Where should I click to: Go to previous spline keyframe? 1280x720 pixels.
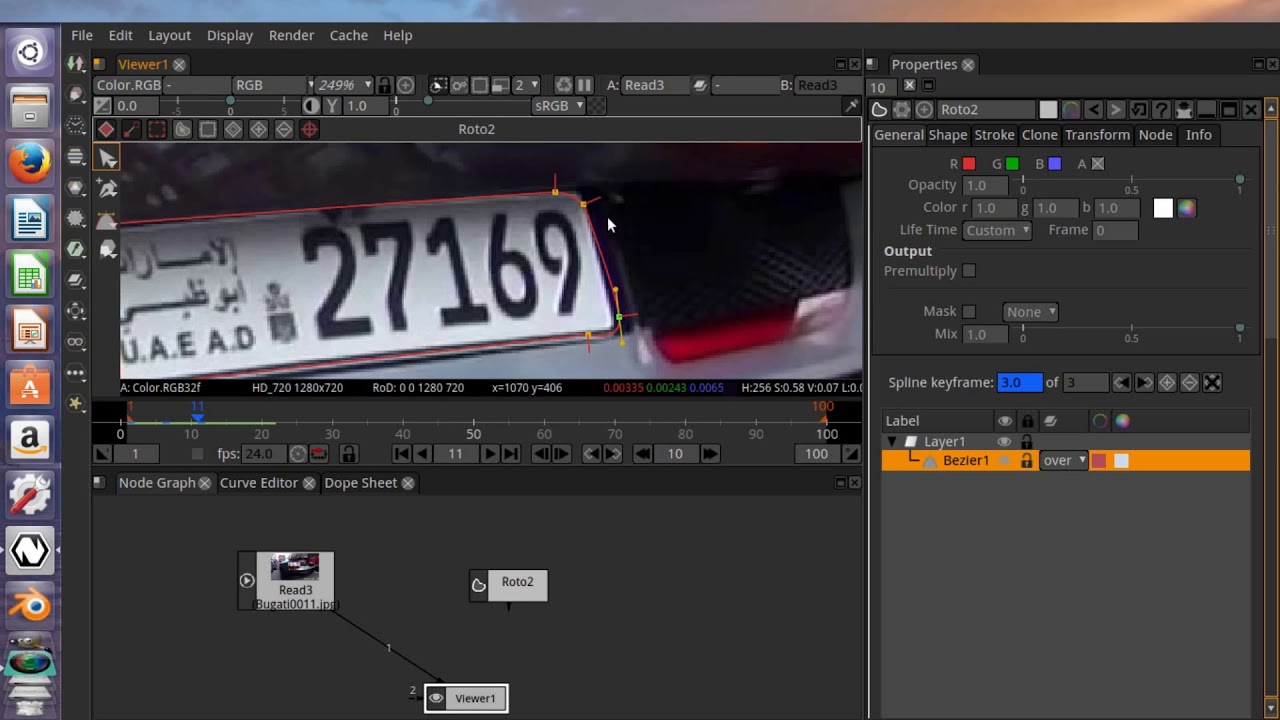pyautogui.click(x=1122, y=382)
